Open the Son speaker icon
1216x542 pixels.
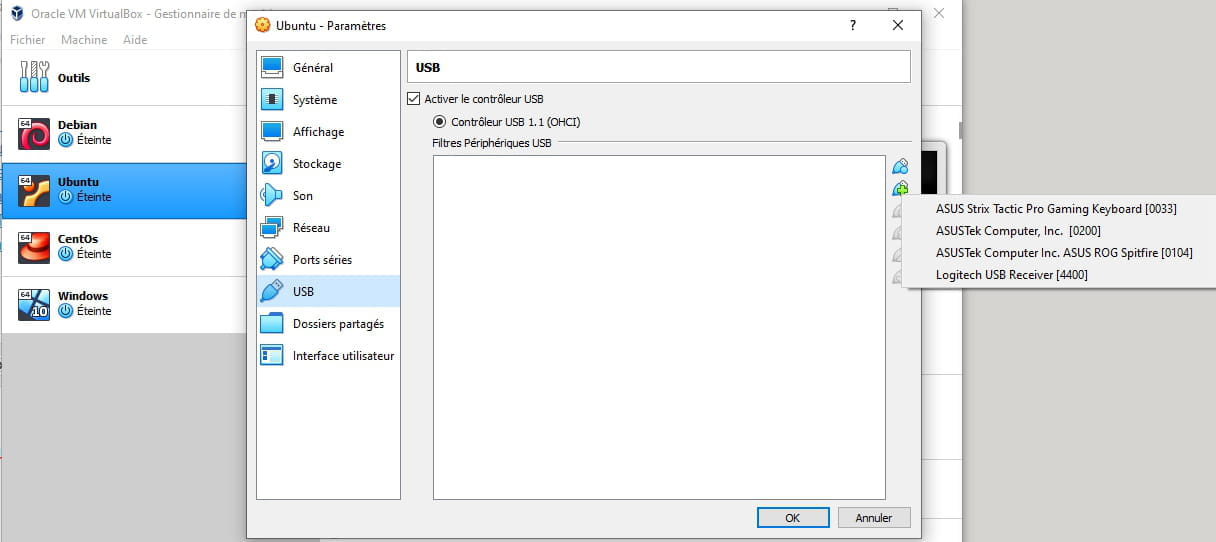[272, 196]
